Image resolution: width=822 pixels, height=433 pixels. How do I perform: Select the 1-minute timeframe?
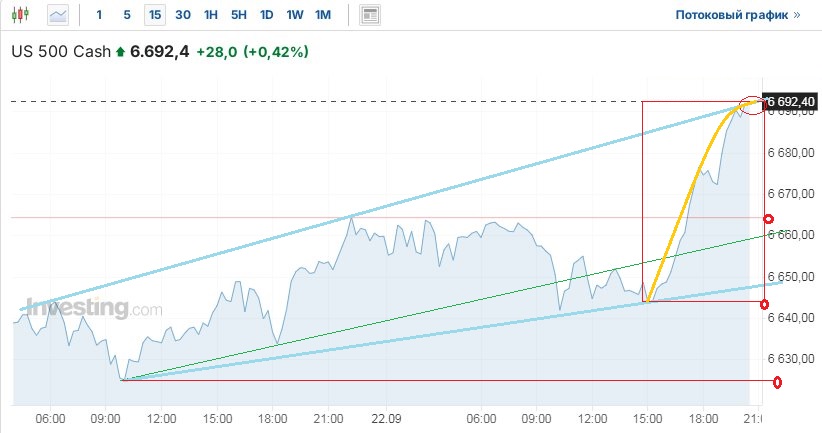(x=98, y=15)
